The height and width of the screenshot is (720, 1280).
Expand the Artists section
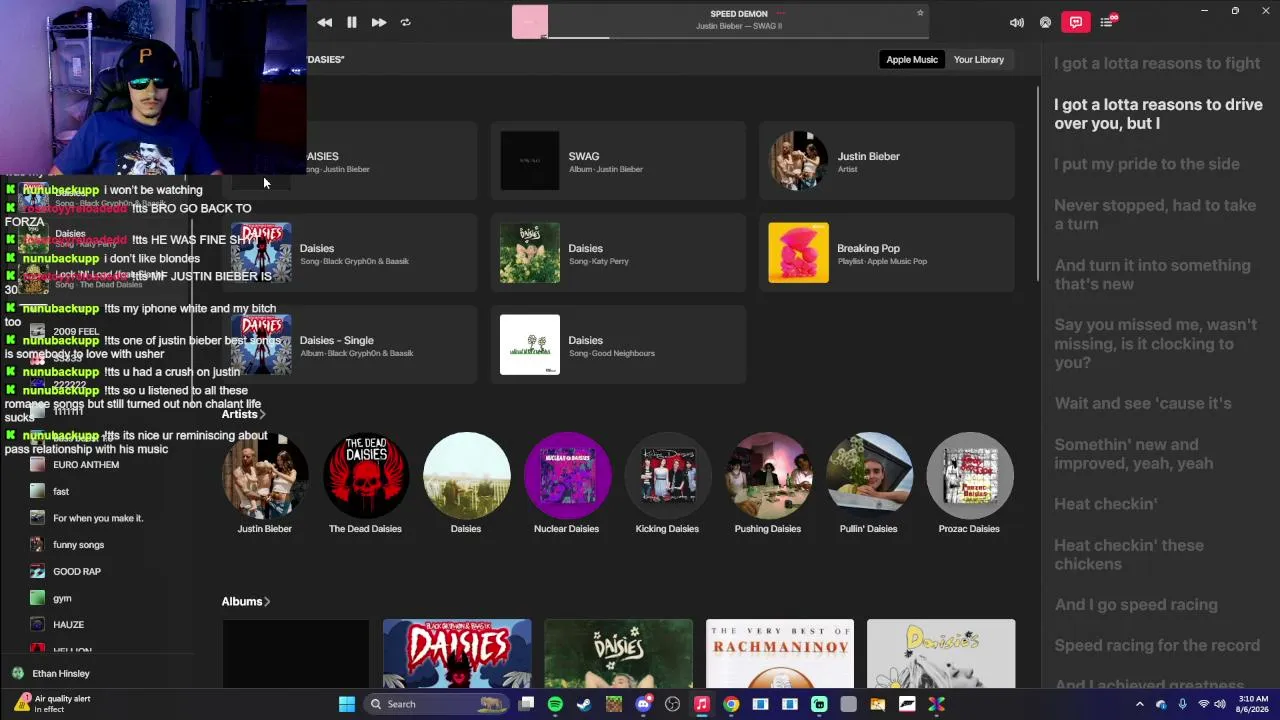pyautogui.click(x=243, y=414)
